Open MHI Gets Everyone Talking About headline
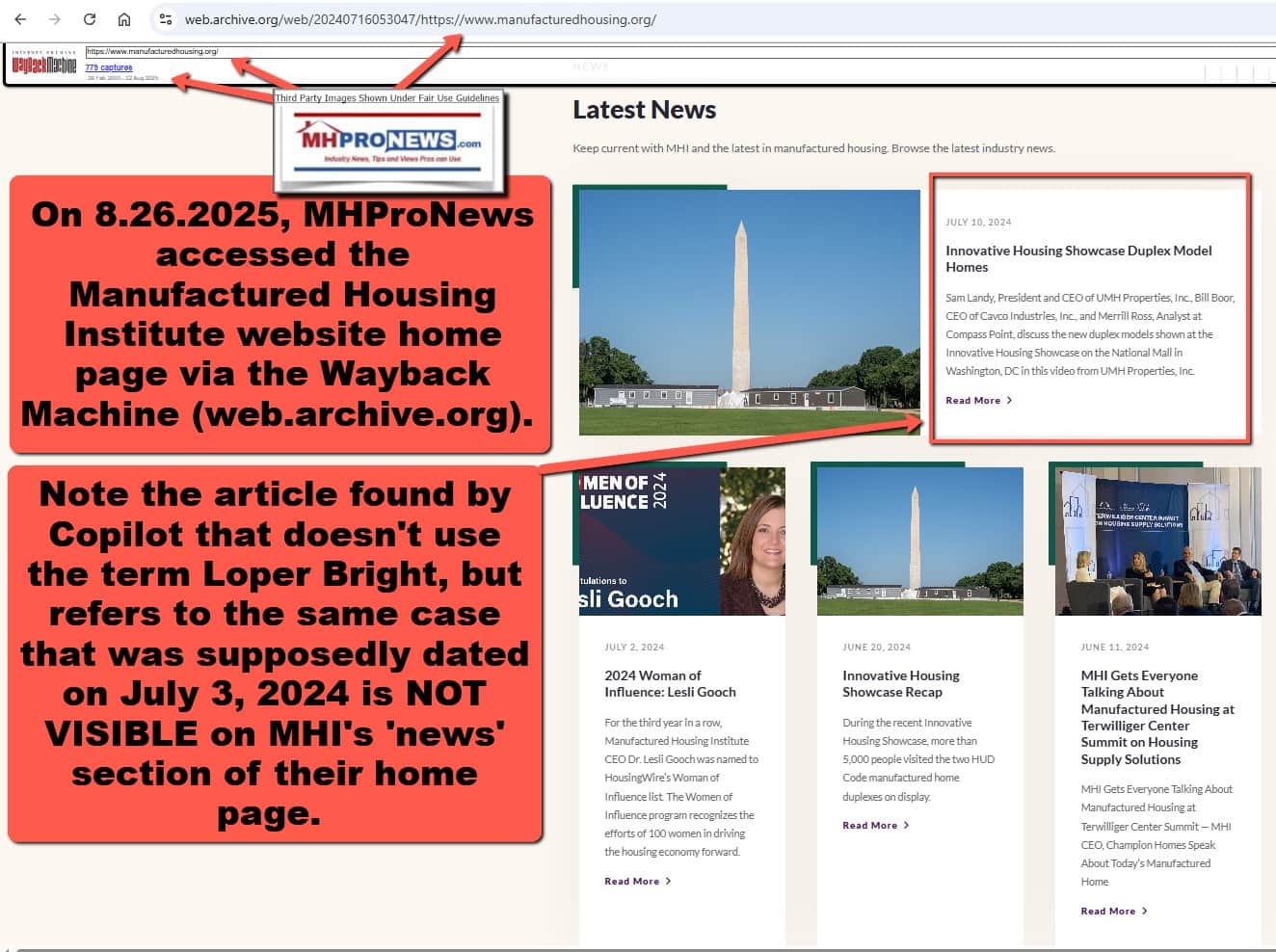 pos(1157,717)
